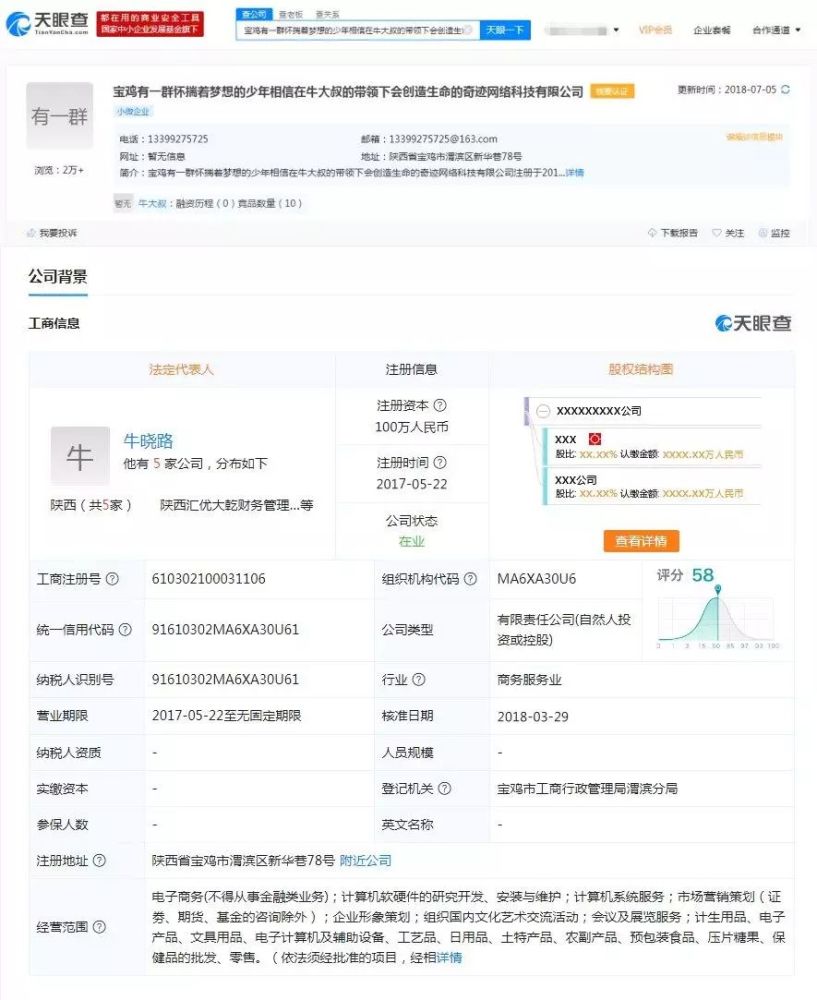The width and height of the screenshot is (817, 1000).
Task: Click the help icon next to 登记机关
Action: coord(445,789)
